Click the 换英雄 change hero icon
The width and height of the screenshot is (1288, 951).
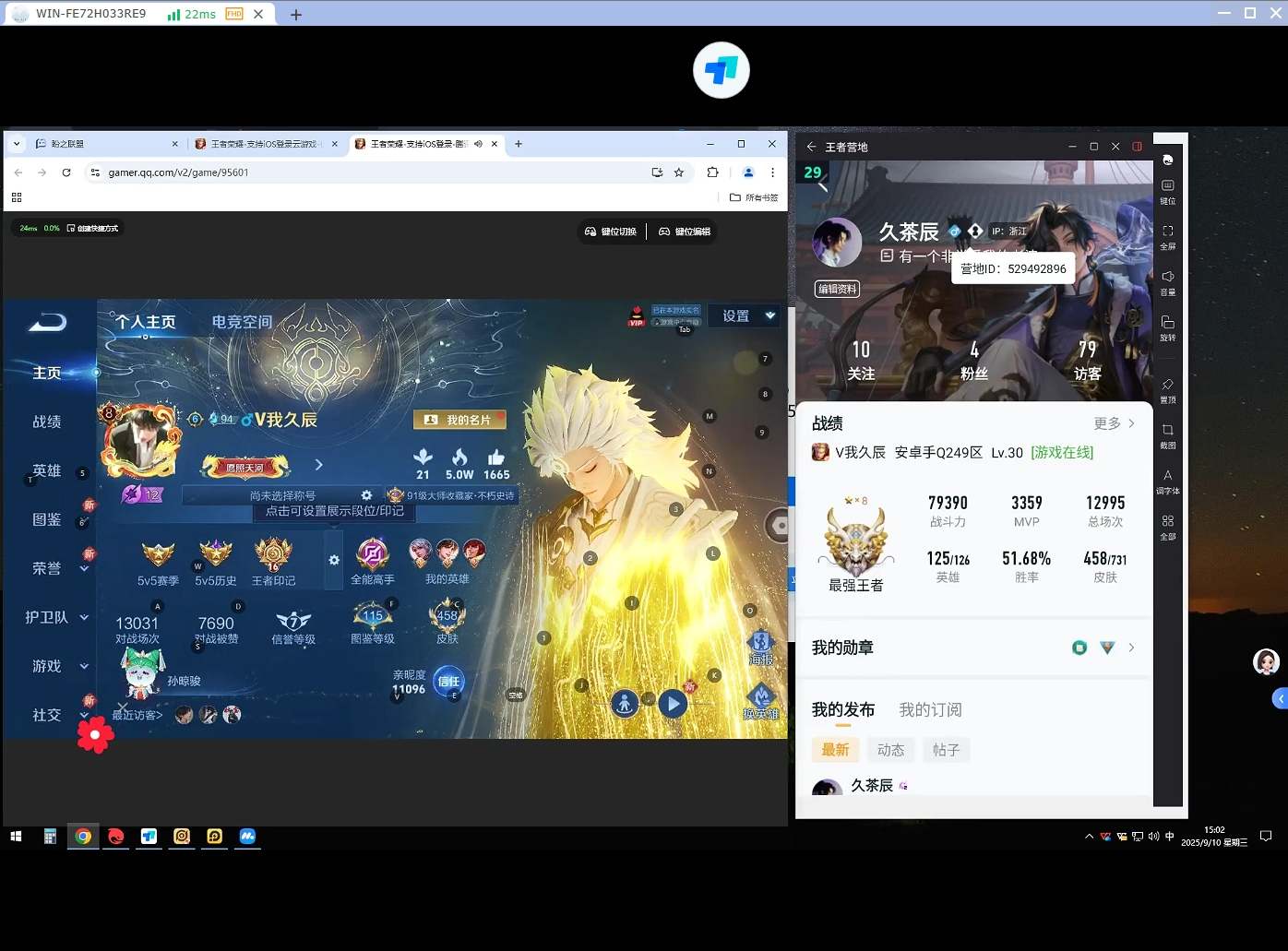click(x=760, y=702)
